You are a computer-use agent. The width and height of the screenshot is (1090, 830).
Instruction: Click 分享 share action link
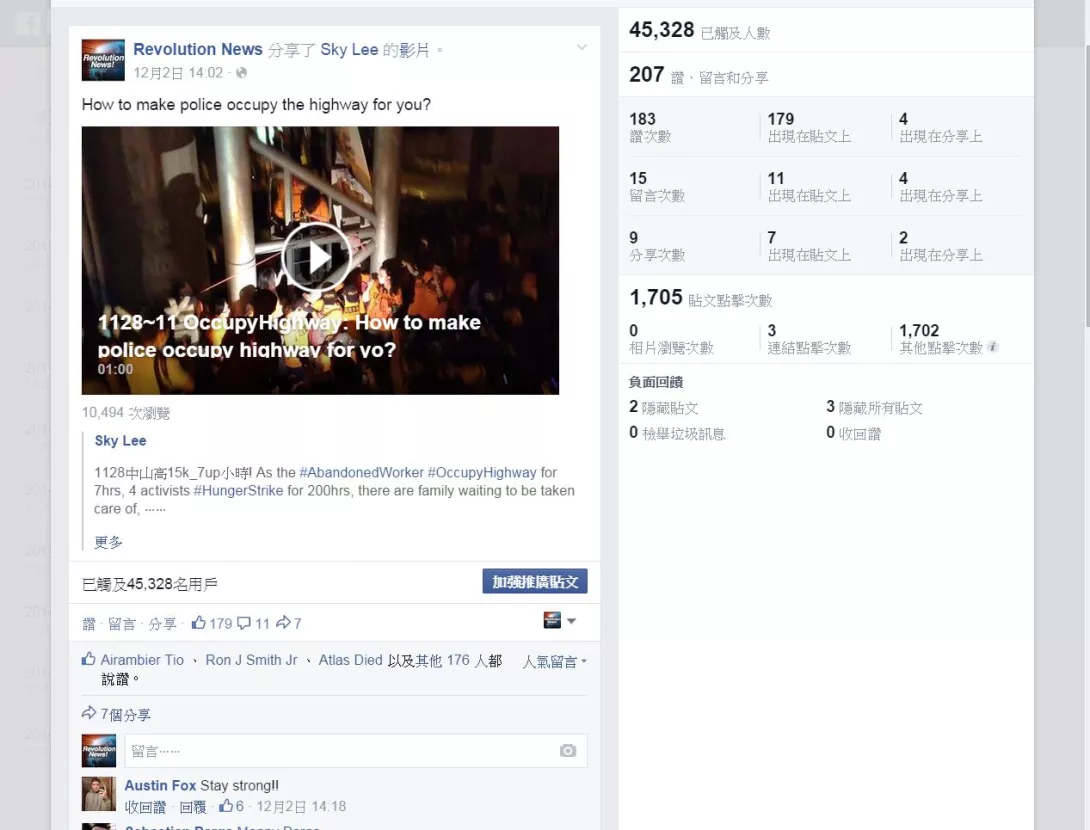(x=162, y=624)
